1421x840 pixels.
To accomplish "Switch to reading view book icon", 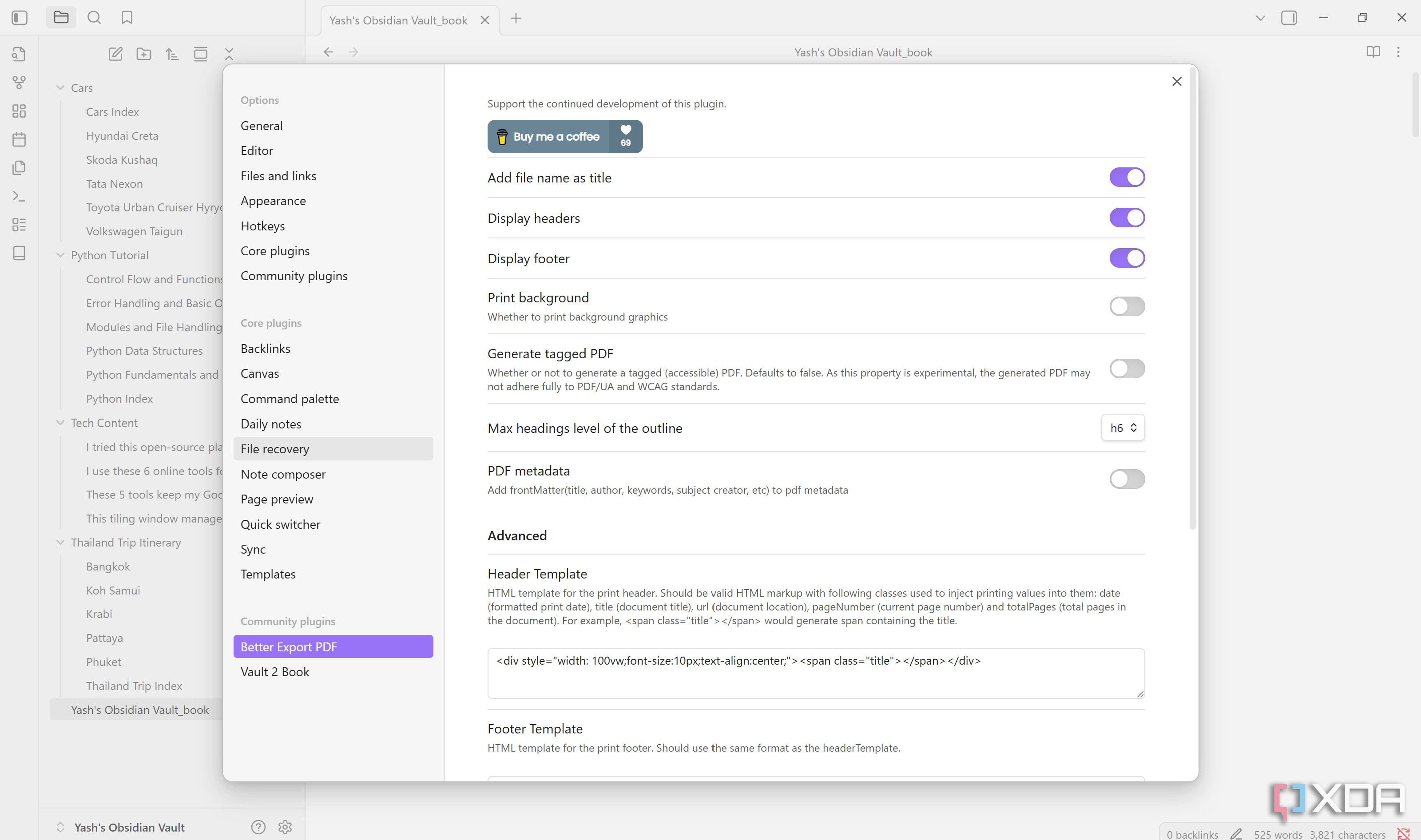I will tap(1373, 52).
